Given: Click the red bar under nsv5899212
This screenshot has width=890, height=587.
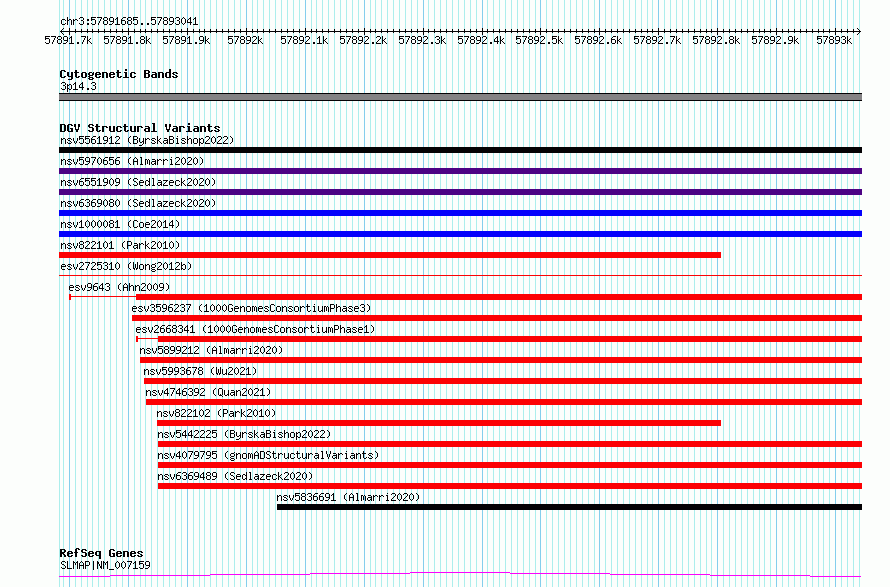Looking at the screenshot, I should [501, 360].
